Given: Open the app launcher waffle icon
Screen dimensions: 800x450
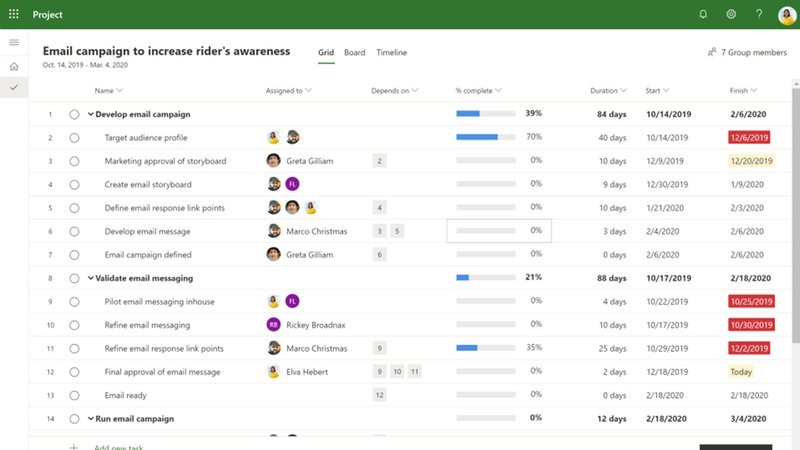Looking at the screenshot, I should (14, 15).
